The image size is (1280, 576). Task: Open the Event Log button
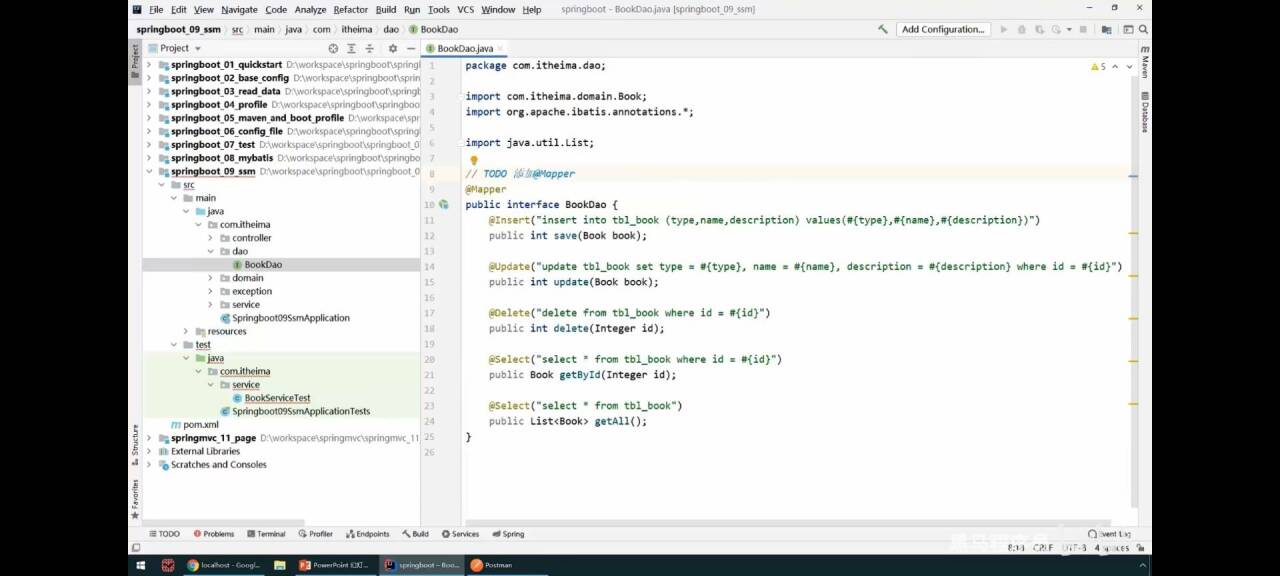[x=1110, y=534]
